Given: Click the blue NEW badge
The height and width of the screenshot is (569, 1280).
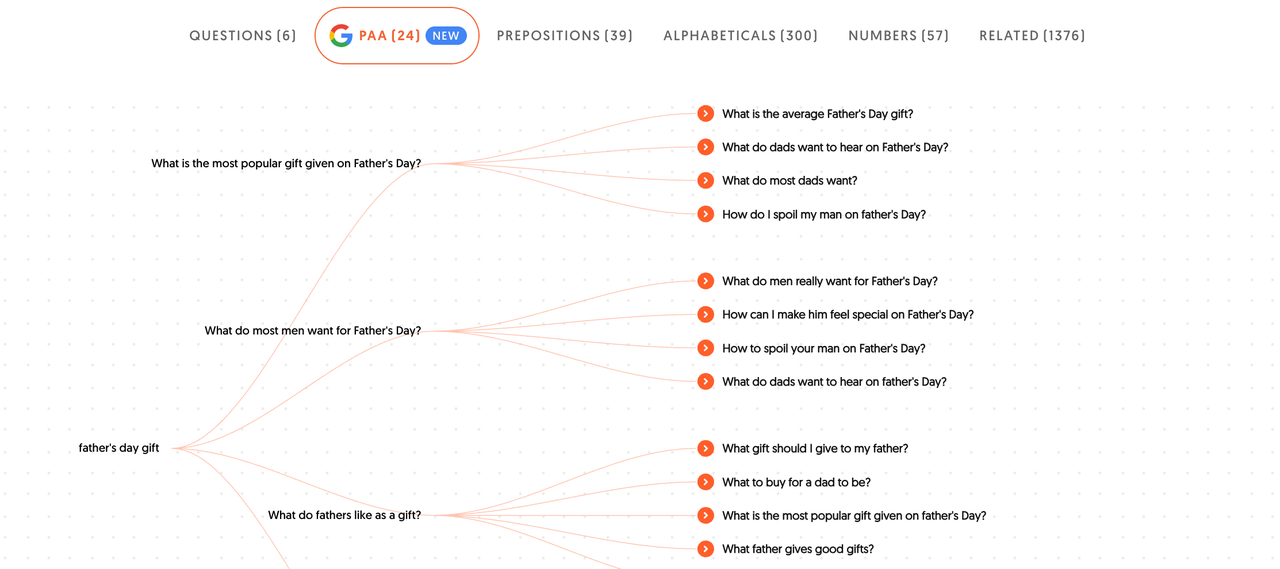Looking at the screenshot, I should (446, 36).
